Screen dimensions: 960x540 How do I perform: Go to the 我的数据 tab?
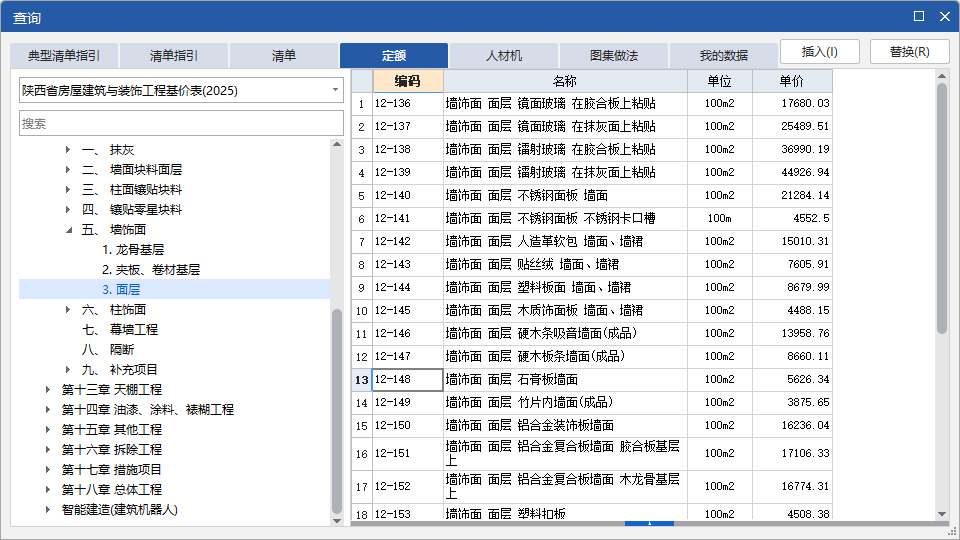pyautogui.click(x=724, y=56)
